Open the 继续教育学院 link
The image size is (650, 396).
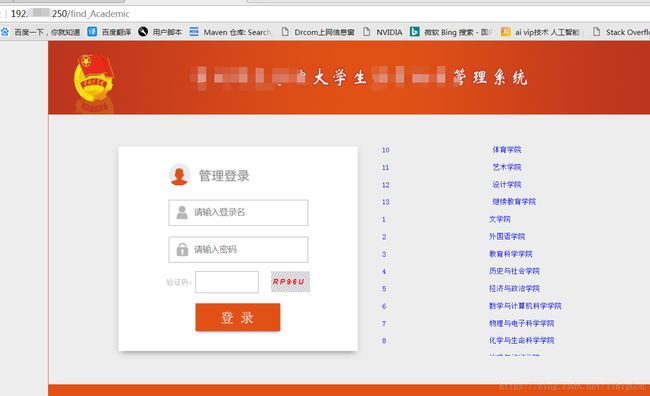click(514, 202)
